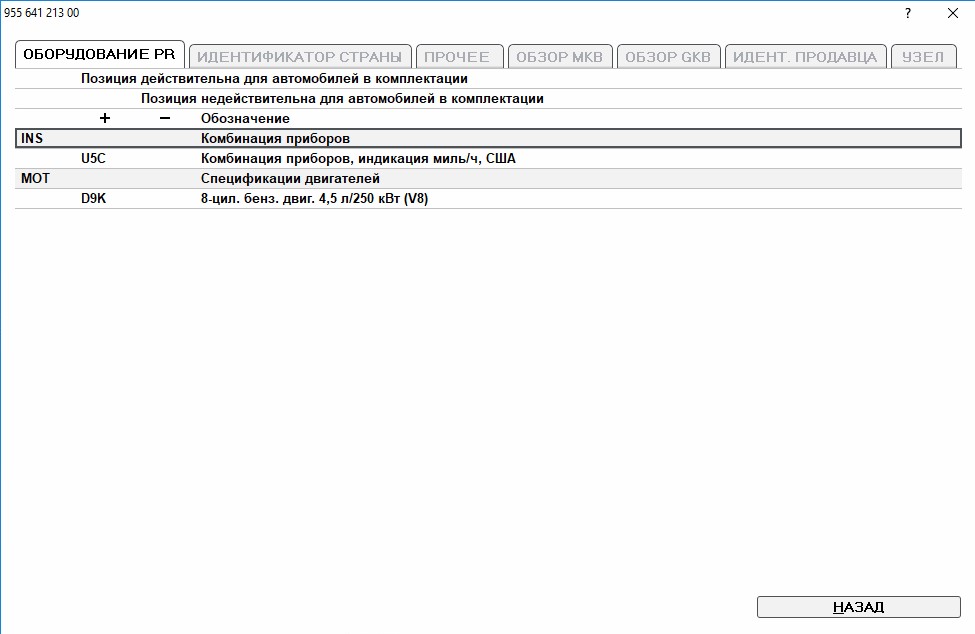The width and height of the screenshot is (975, 634).
Task: Click the Обозначение column header
Action: point(245,118)
